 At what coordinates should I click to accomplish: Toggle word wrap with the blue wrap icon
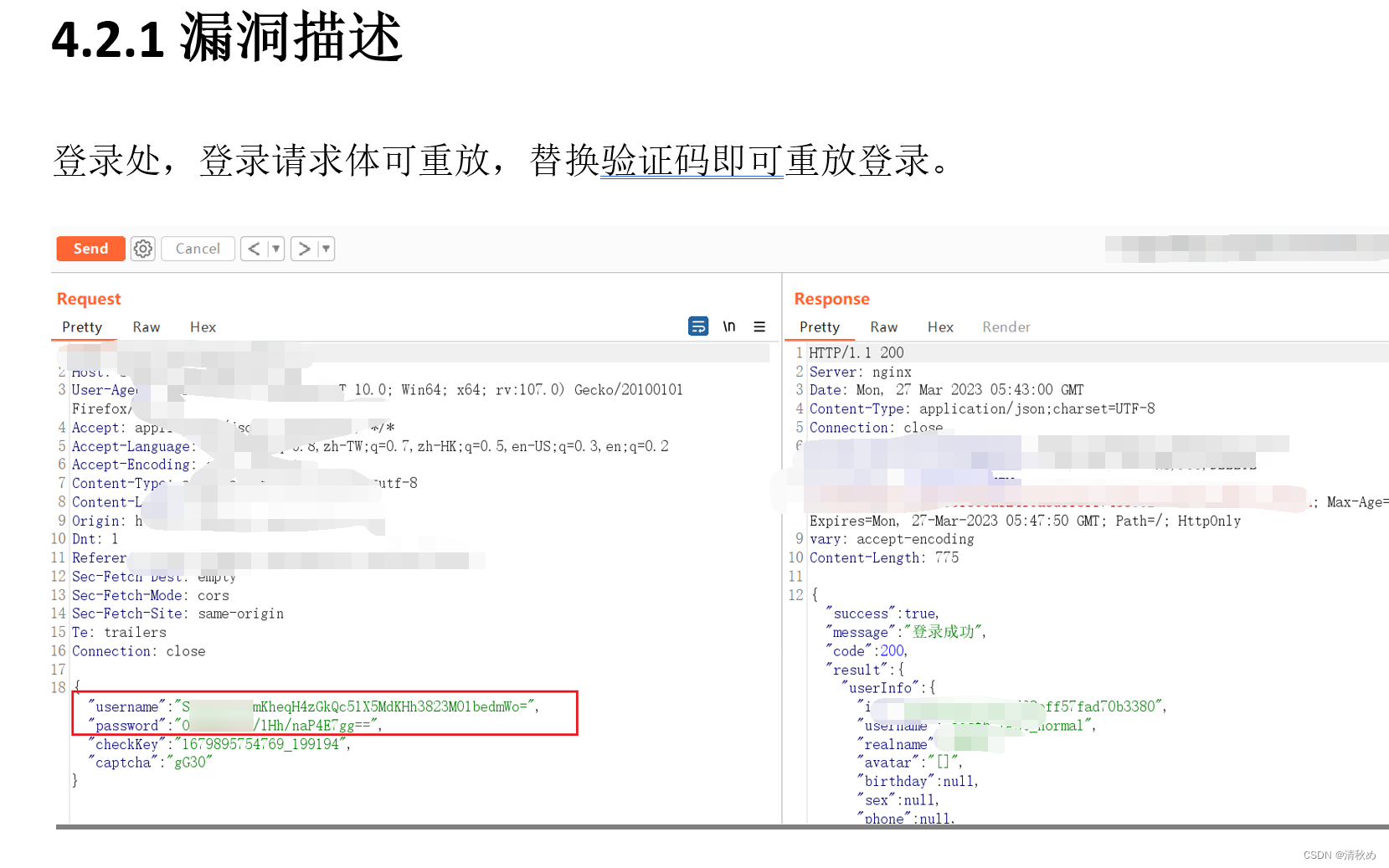(698, 326)
